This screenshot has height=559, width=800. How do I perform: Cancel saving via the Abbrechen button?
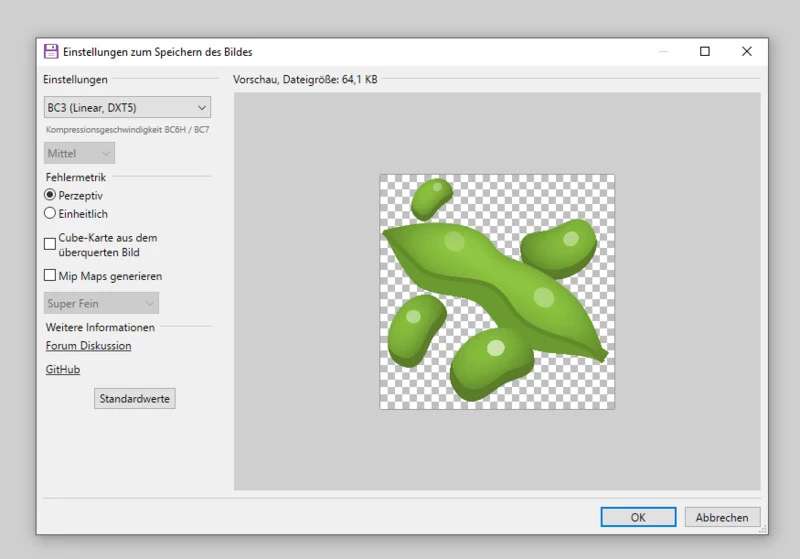point(722,517)
